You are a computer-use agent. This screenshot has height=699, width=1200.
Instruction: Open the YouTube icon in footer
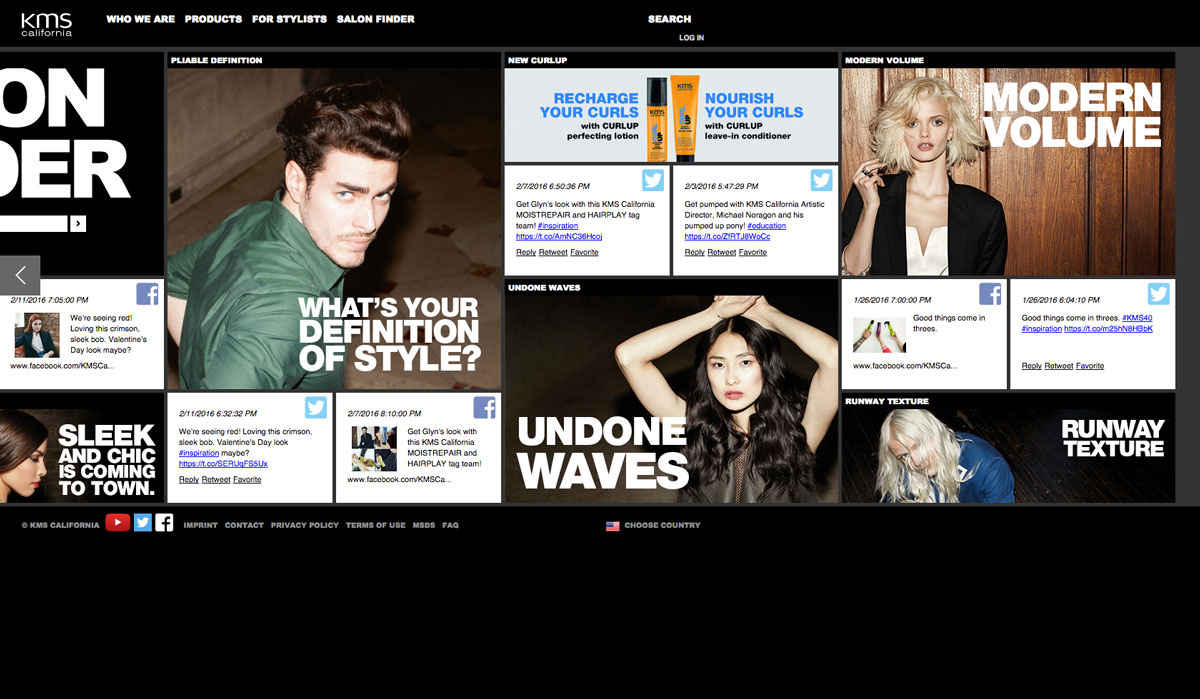117,522
